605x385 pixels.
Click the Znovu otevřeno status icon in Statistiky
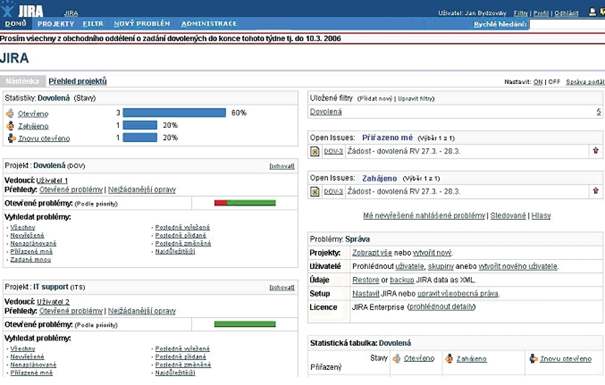pyautogui.click(x=11, y=138)
